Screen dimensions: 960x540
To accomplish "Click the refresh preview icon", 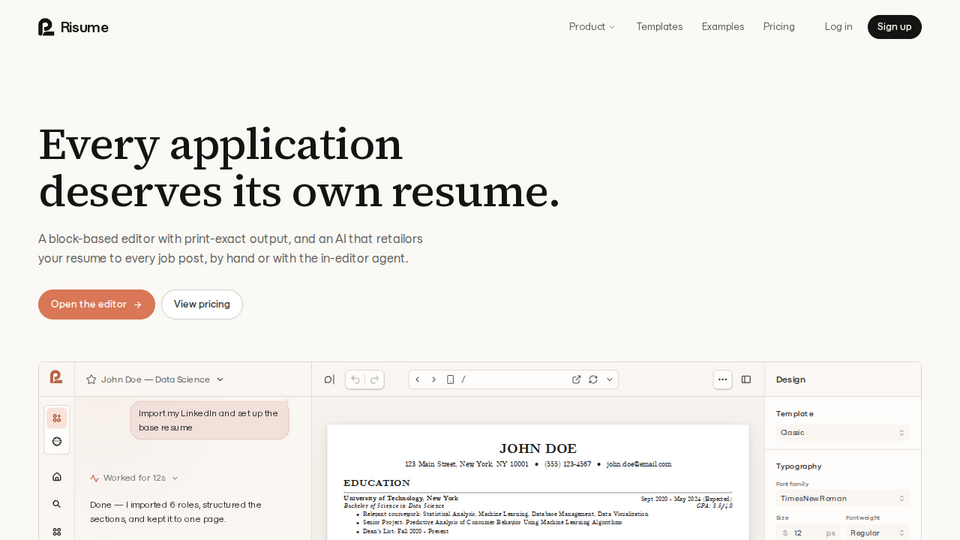I will [593, 380].
